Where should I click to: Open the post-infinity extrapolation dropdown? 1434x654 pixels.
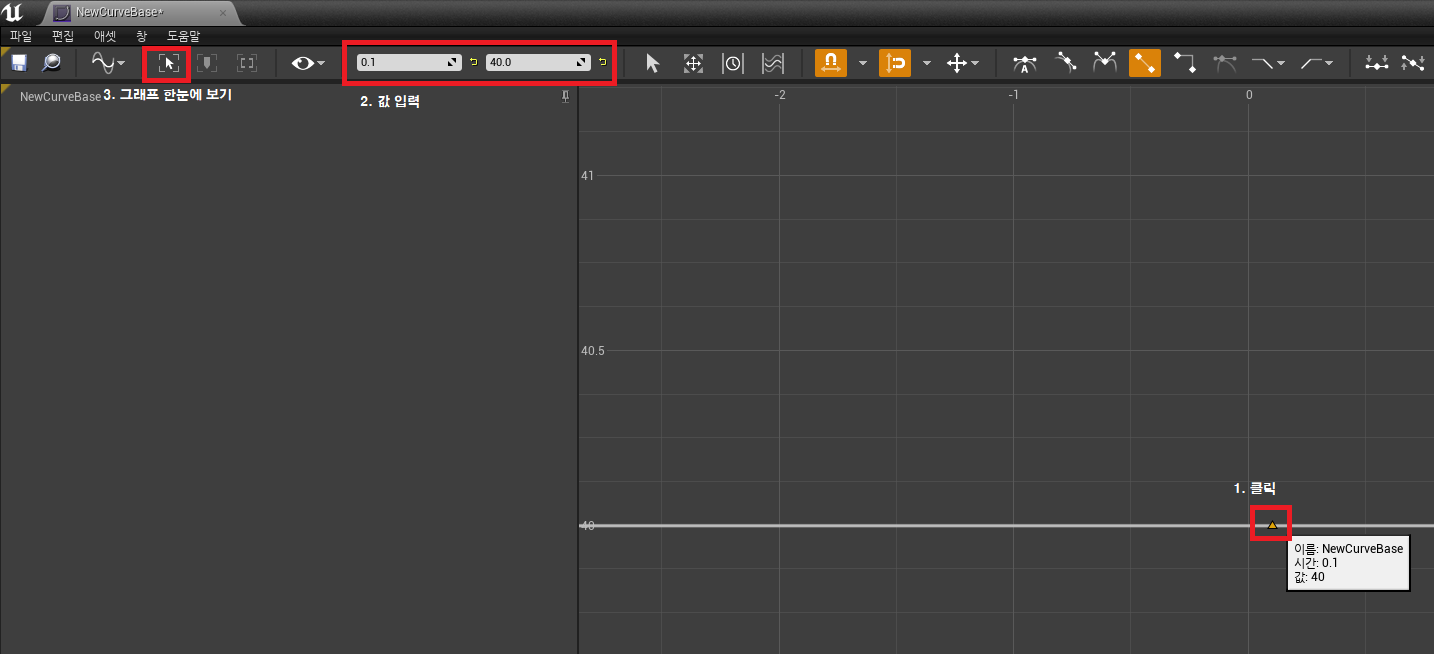point(1317,63)
